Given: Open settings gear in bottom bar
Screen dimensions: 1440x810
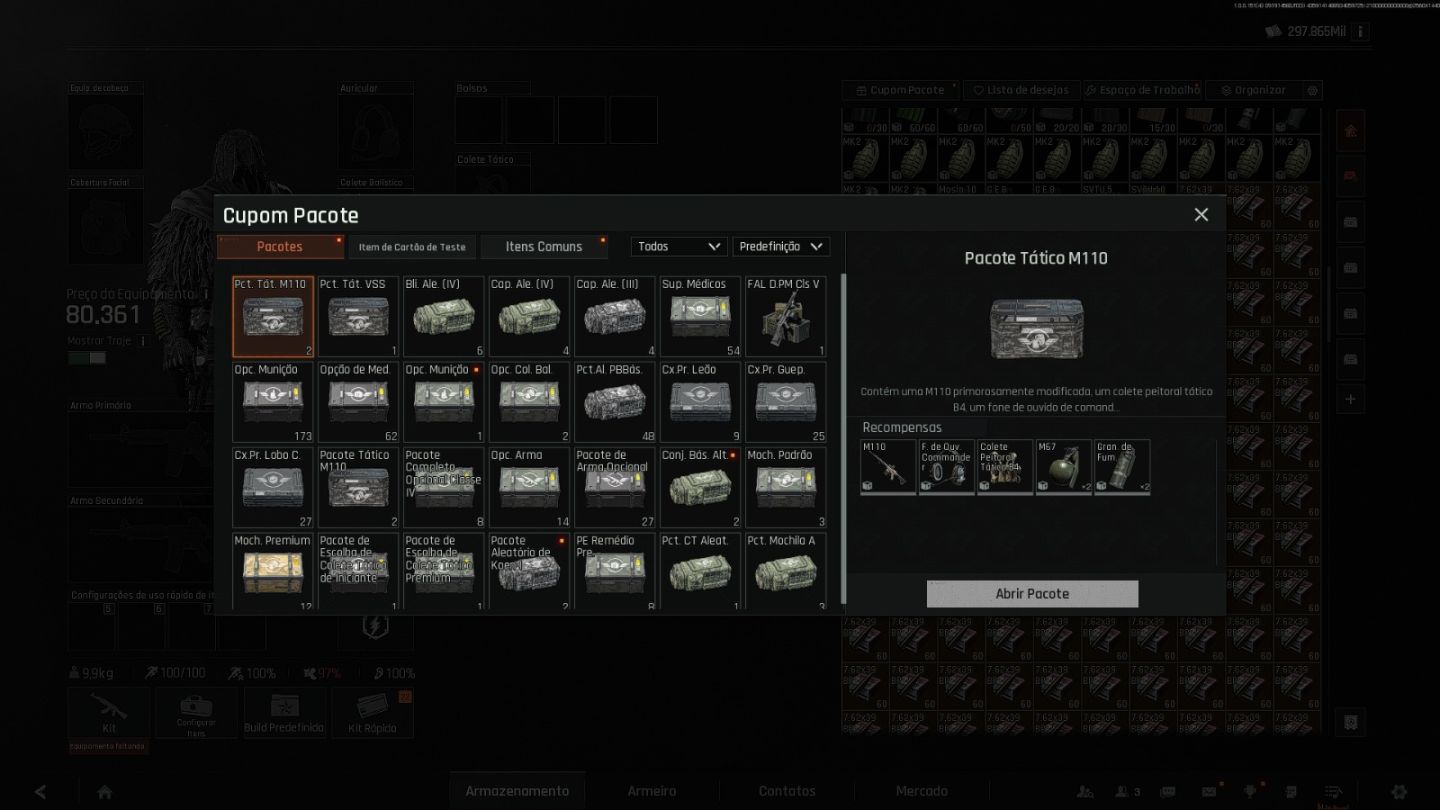Looking at the screenshot, I should [x=1398, y=792].
